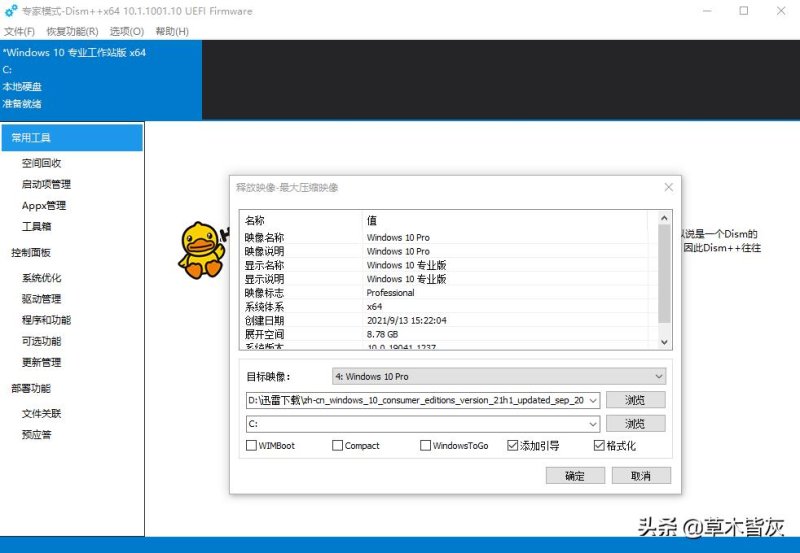Enable the WindowsToGo option

(x=426, y=446)
